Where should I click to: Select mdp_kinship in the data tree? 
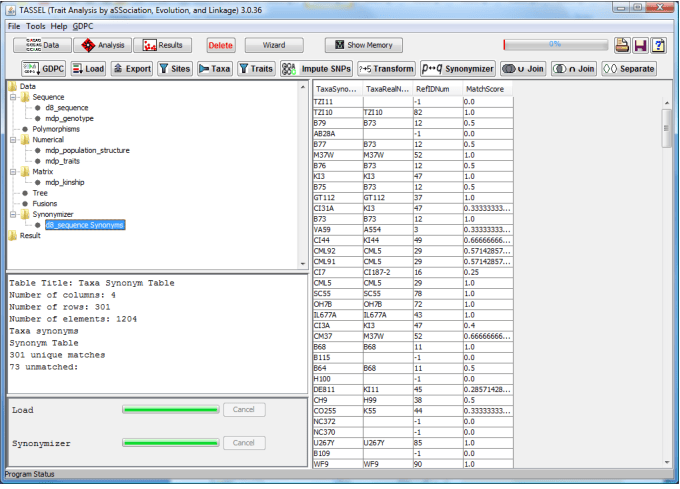(65, 182)
